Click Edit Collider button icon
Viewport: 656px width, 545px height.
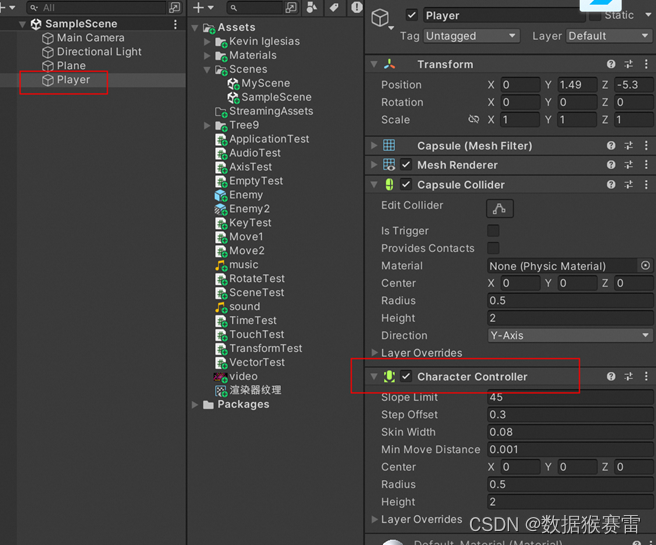point(500,208)
